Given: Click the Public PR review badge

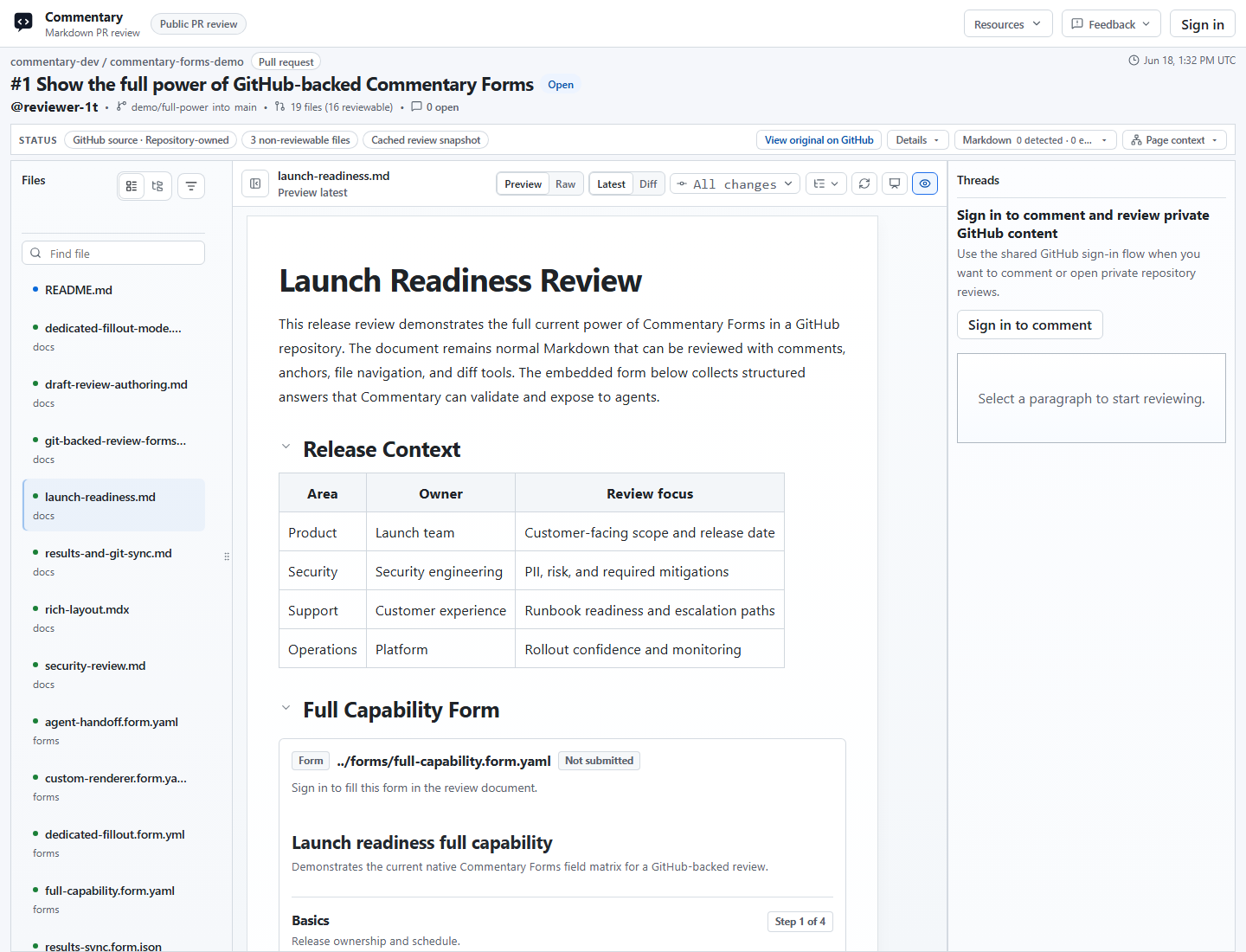Looking at the screenshot, I should (198, 24).
